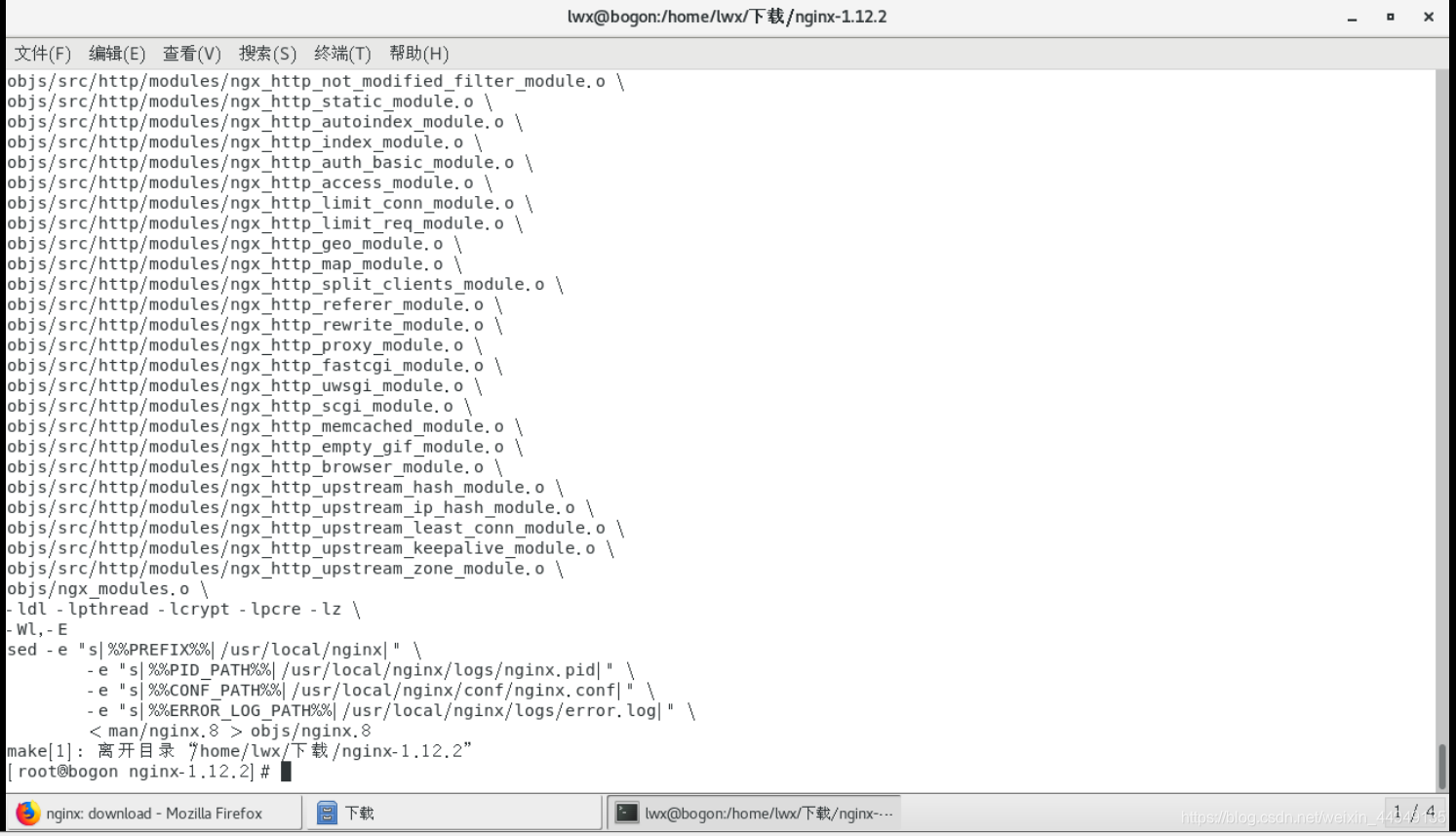Click the -ldl -lpthread -lcrypt linker line
The height and width of the screenshot is (836, 1456).
tap(184, 610)
